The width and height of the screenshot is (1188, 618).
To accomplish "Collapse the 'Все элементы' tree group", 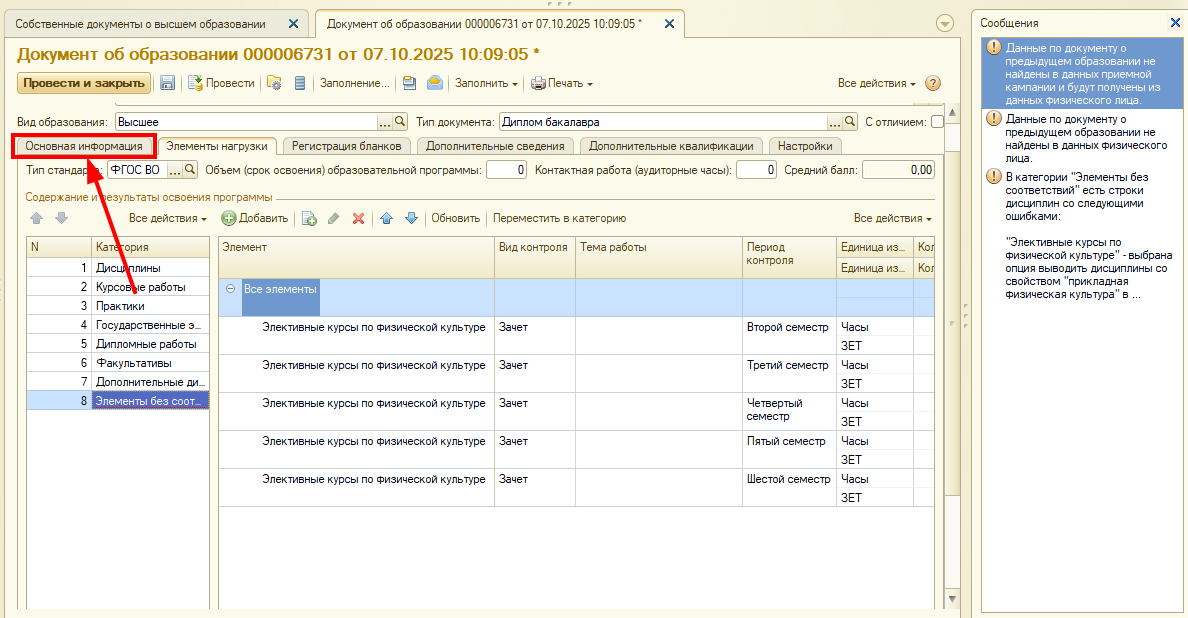I will pyautogui.click(x=231, y=289).
